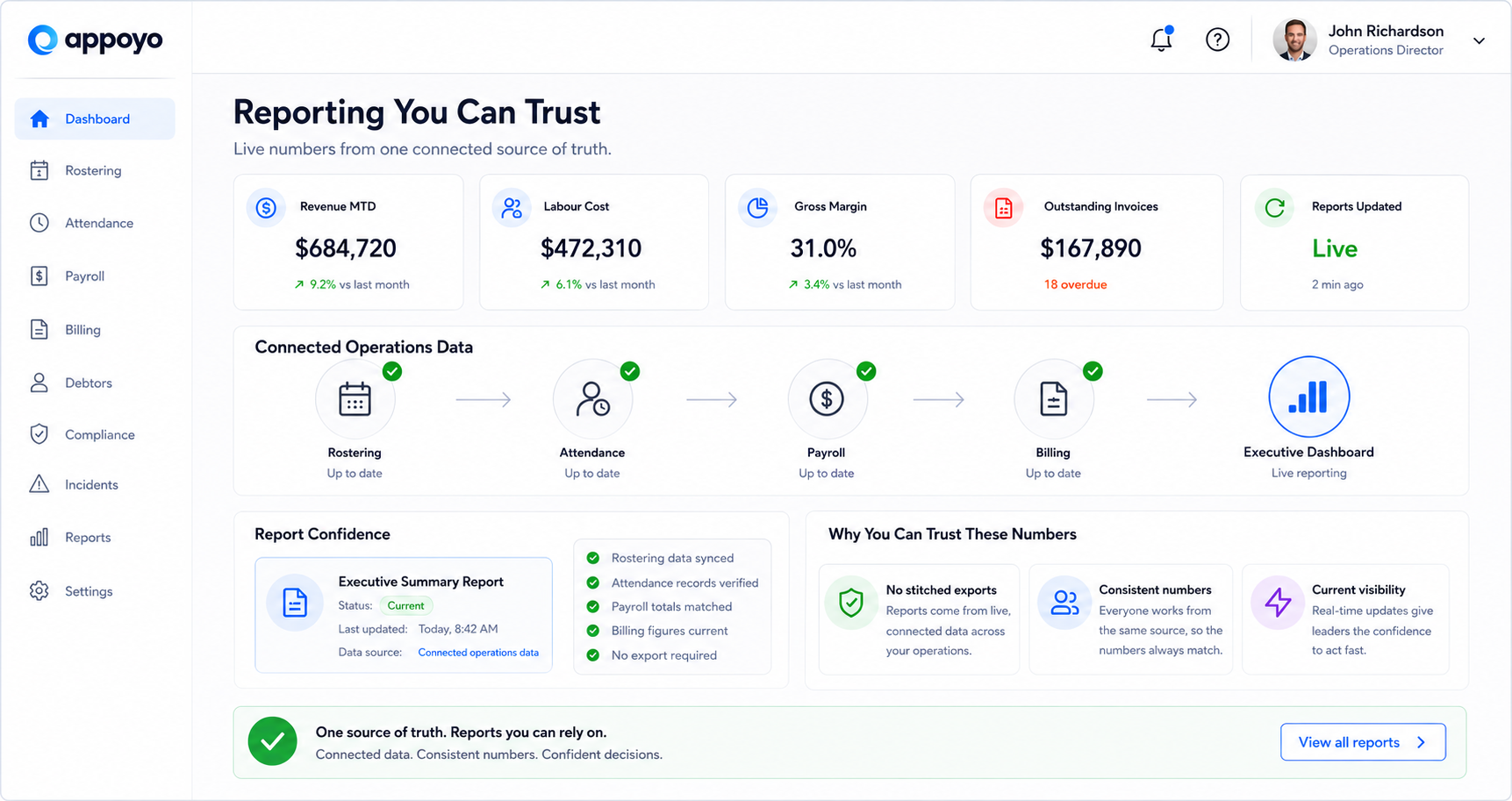Image resolution: width=1512 pixels, height=801 pixels.
Task: Click the Payroll totals matched checkmark
Action: point(593,606)
